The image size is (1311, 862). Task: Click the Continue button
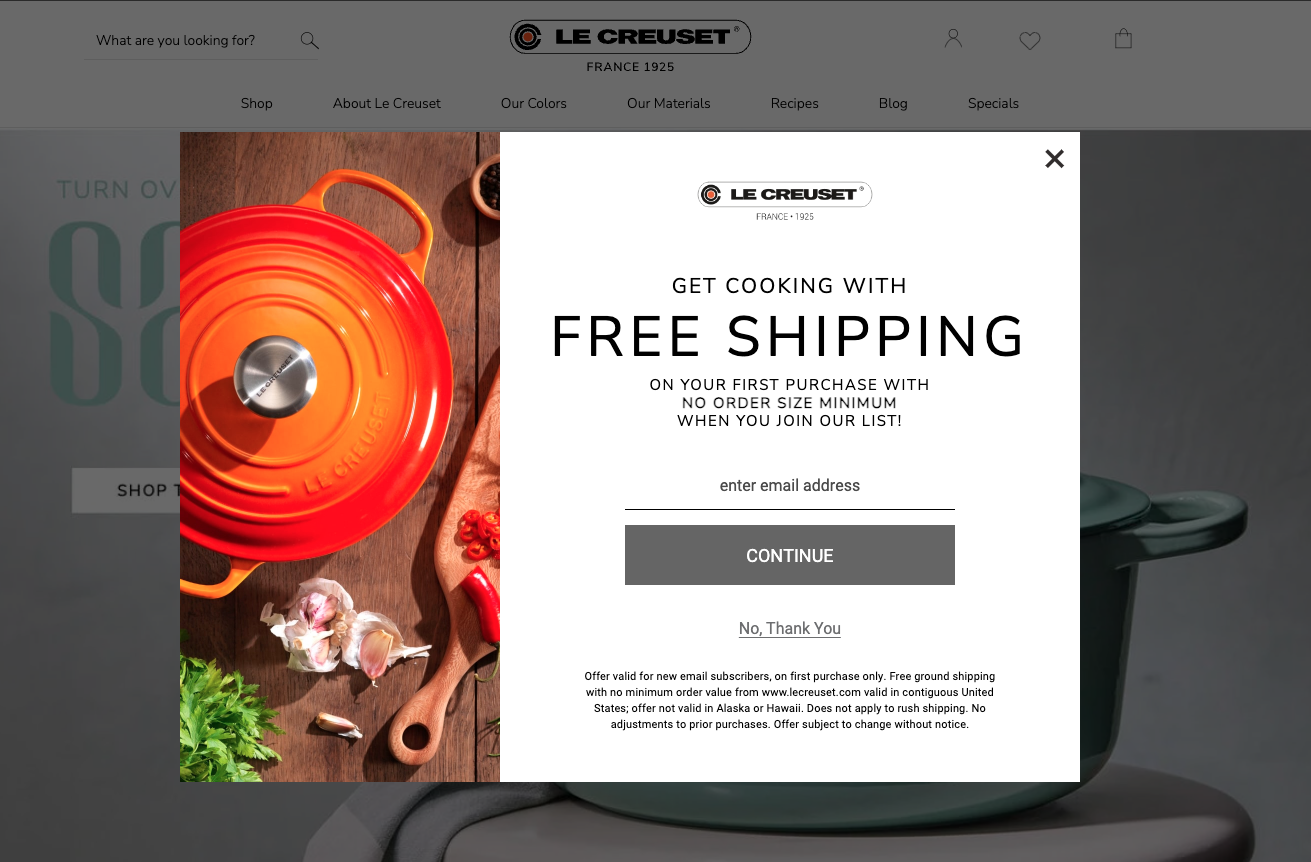point(790,555)
